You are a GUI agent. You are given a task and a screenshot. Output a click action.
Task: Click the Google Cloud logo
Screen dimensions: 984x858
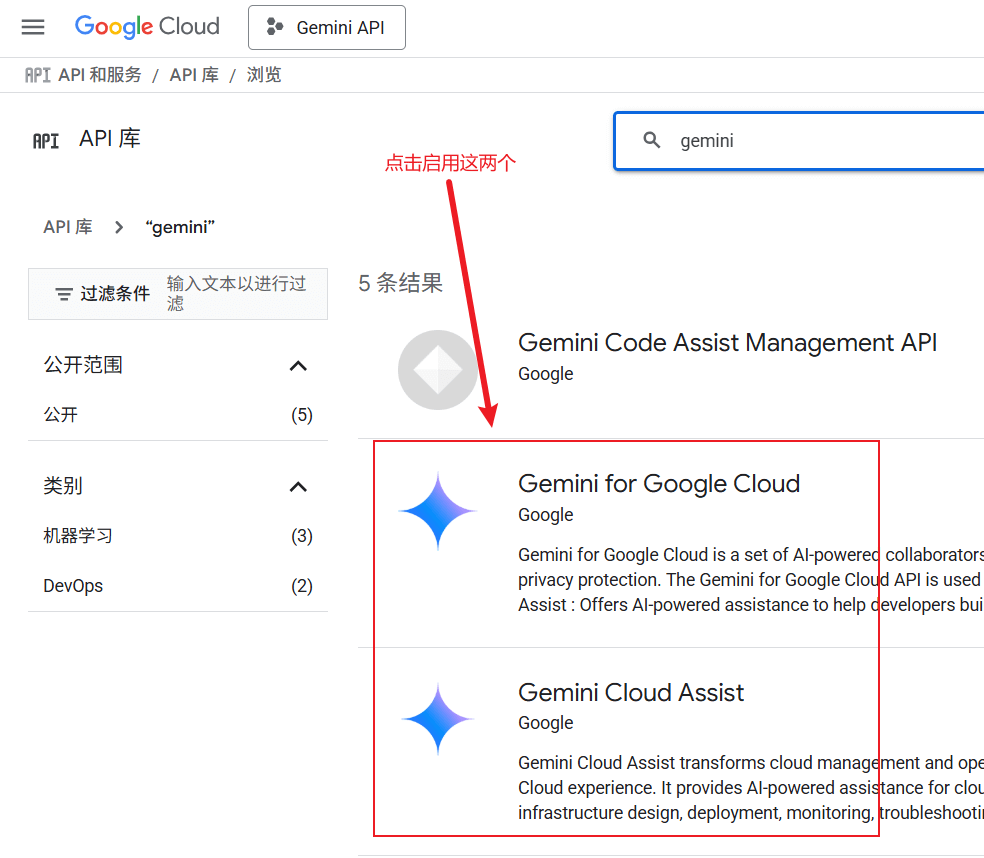click(x=147, y=27)
